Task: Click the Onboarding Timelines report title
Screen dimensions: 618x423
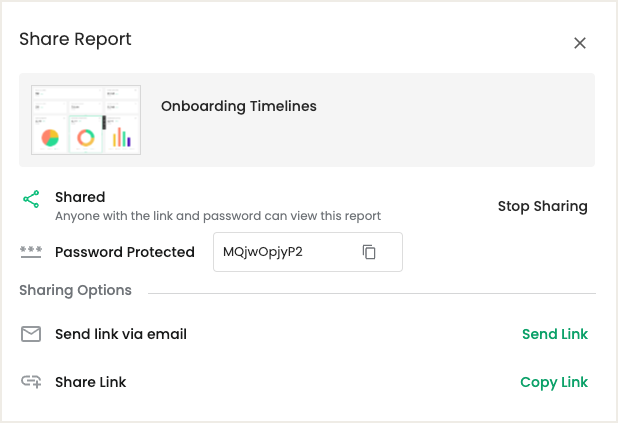Action: coord(238,106)
